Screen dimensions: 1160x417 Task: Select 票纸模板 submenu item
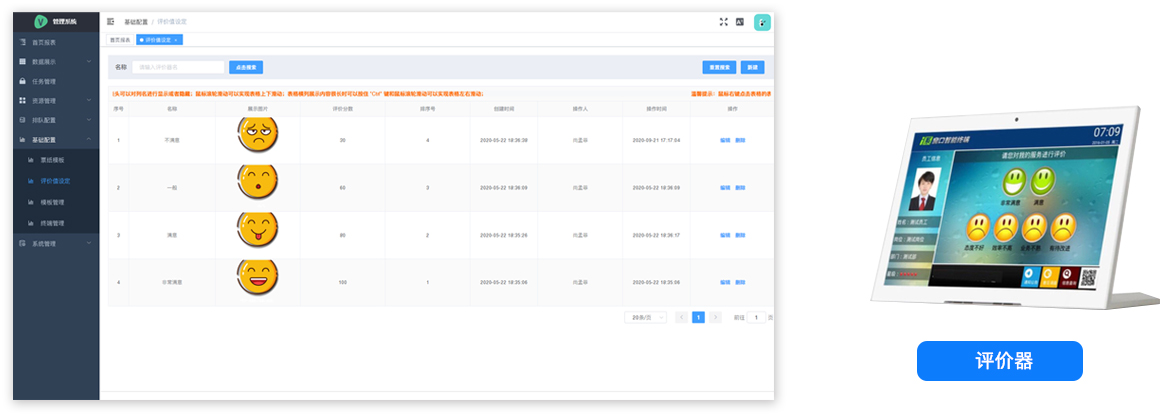(53, 160)
